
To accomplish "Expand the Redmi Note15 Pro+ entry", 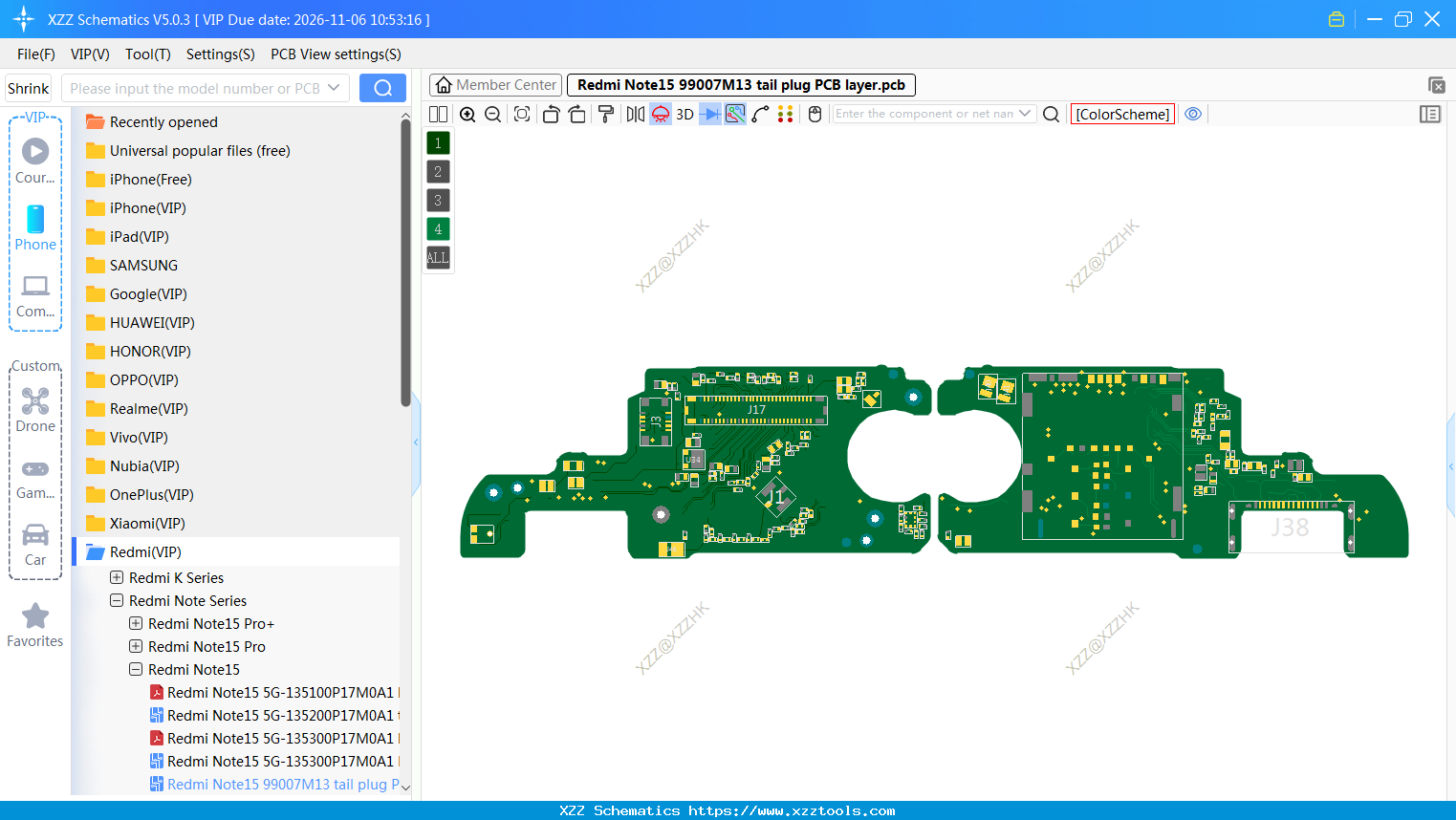I will (x=134, y=623).
